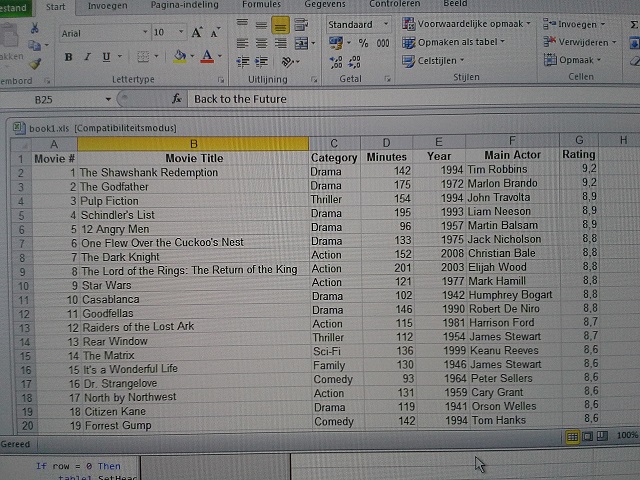The height and width of the screenshot is (480, 640).
Task: Select Page Layout view in status bar
Action: pos(588,436)
